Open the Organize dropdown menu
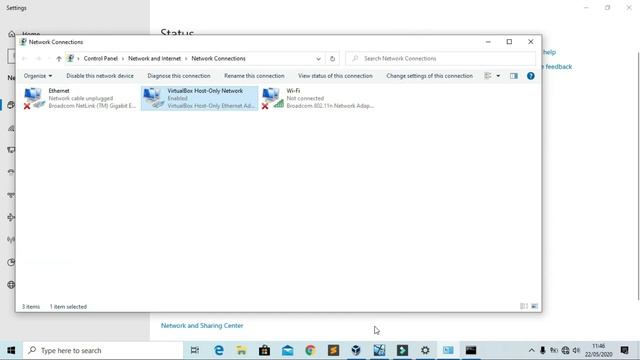This screenshot has height=360, width=640. pos(38,76)
